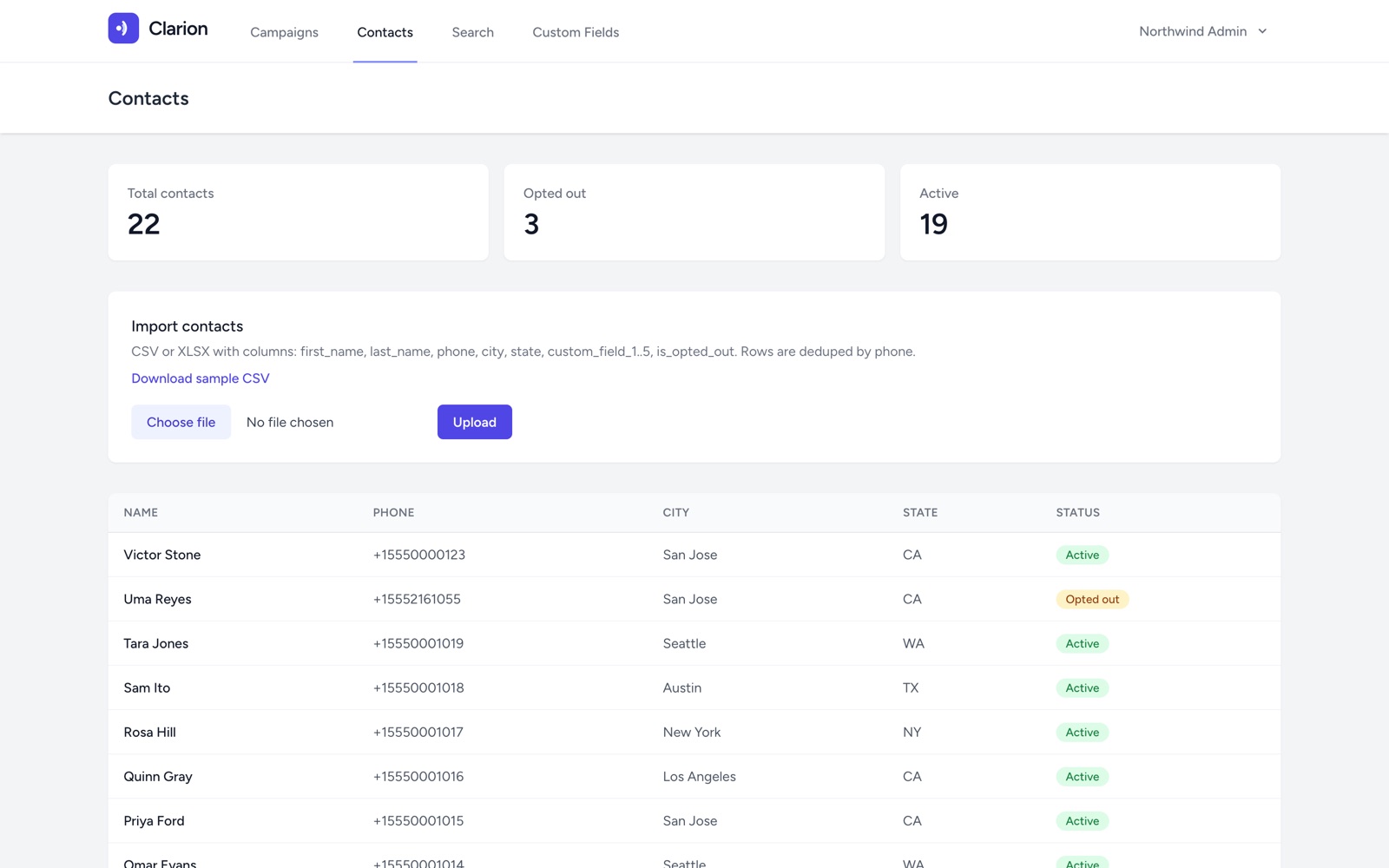Click the TX state cell
The image size is (1389, 868).
coord(911,687)
